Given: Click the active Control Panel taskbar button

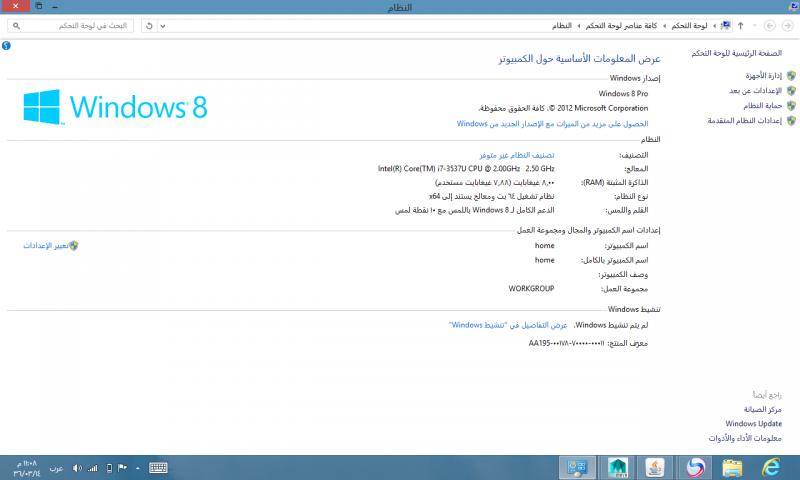Looking at the screenshot, I should click(x=577, y=468).
